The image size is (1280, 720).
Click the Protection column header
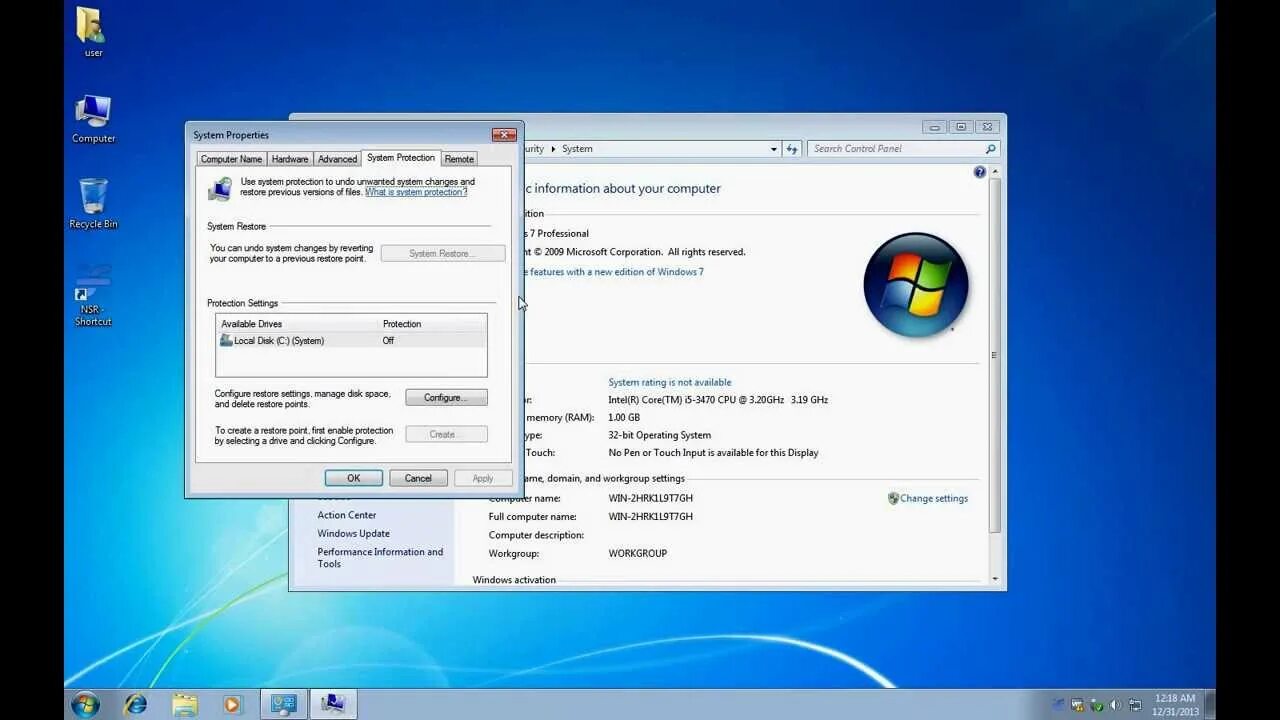pyautogui.click(x=432, y=324)
